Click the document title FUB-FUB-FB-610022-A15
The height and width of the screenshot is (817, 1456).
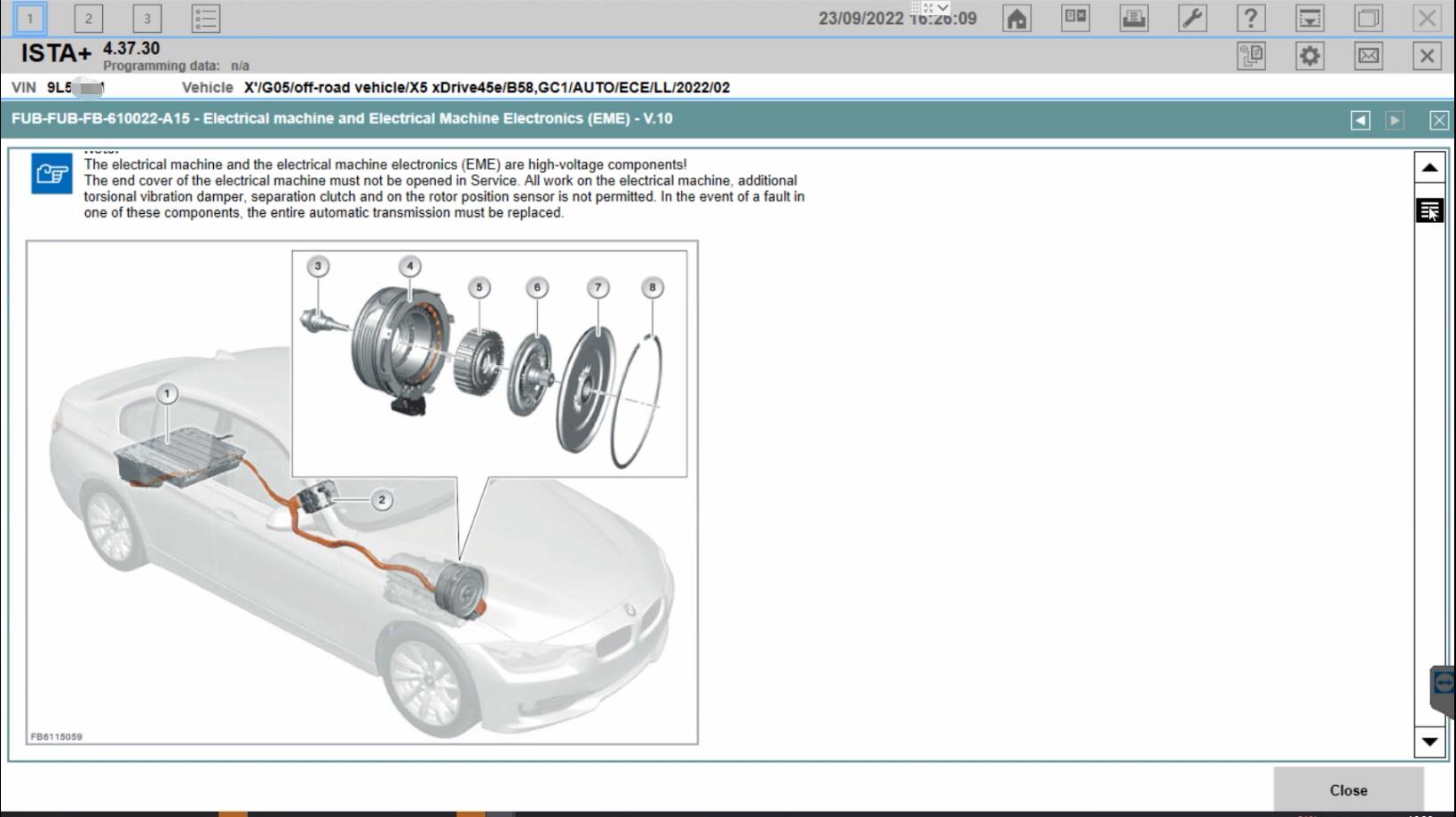pyautogui.click(x=100, y=118)
